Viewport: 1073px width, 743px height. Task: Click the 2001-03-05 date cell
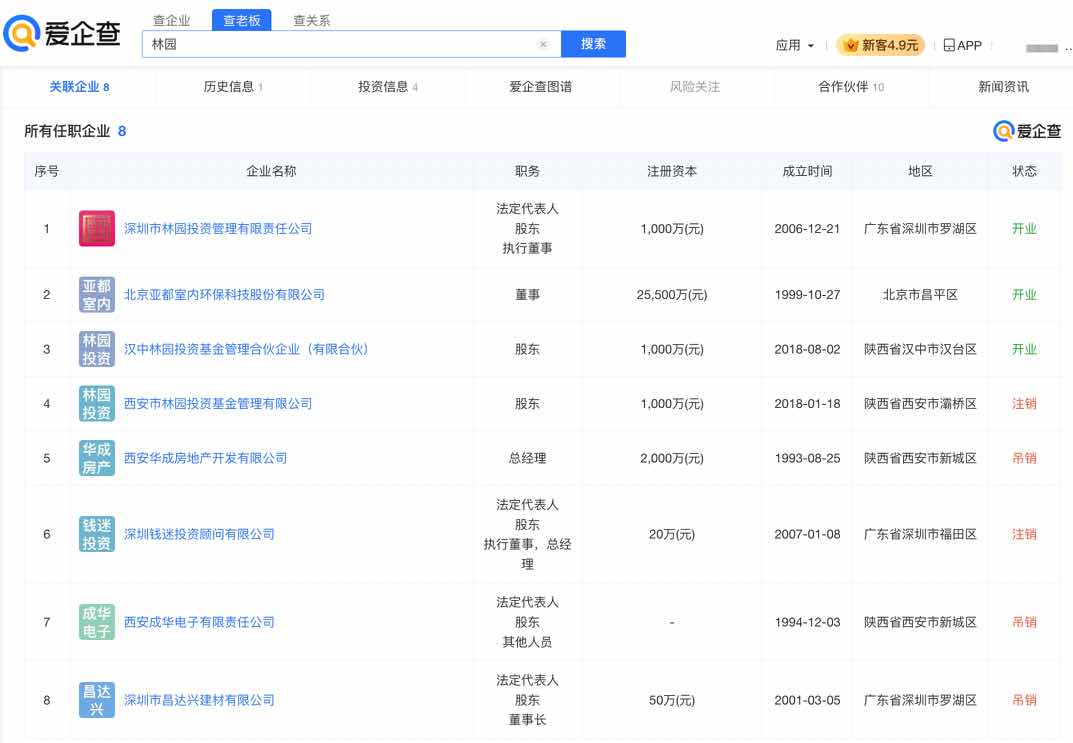pos(807,700)
